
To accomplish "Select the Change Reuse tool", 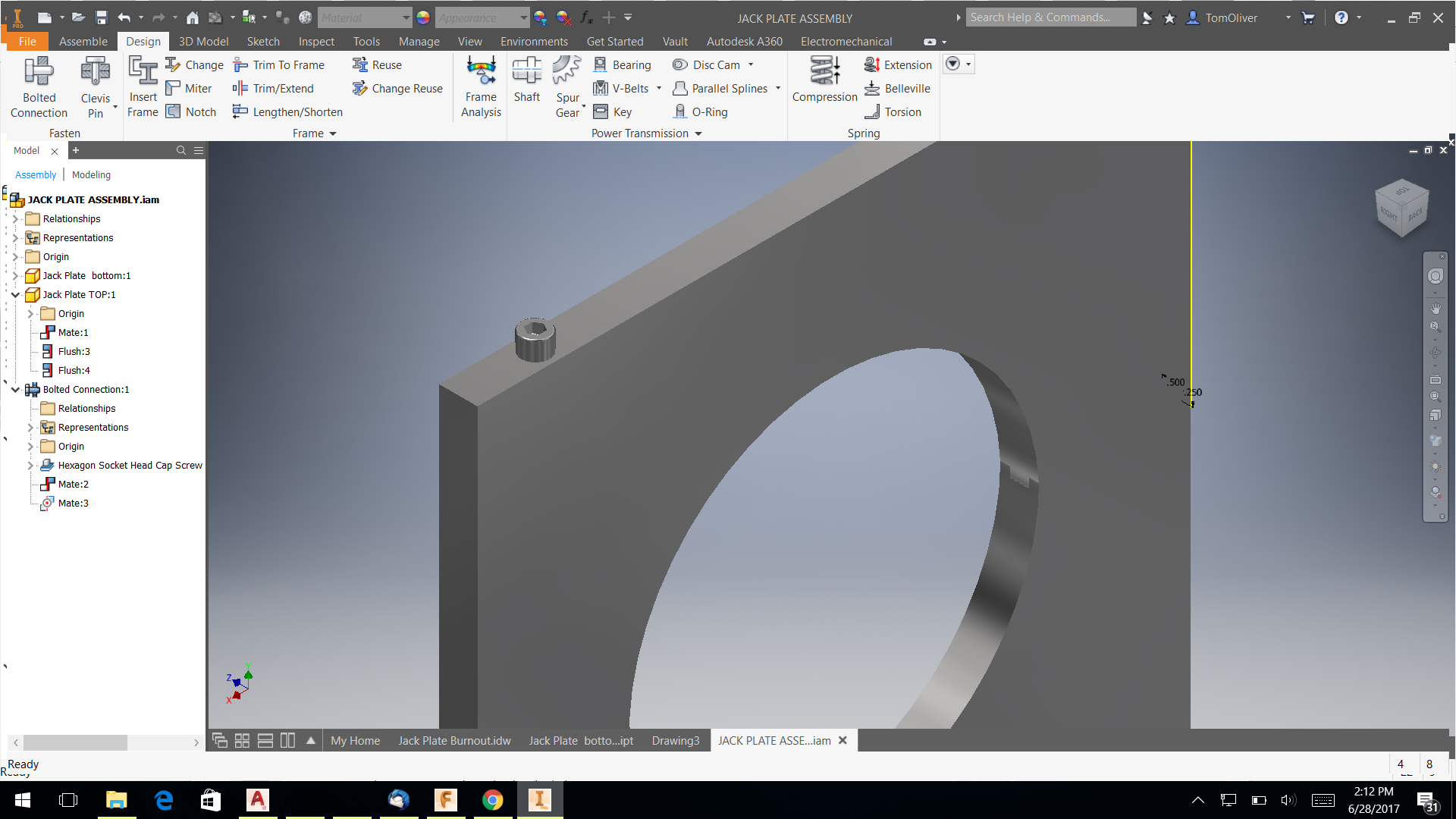I will click(397, 89).
